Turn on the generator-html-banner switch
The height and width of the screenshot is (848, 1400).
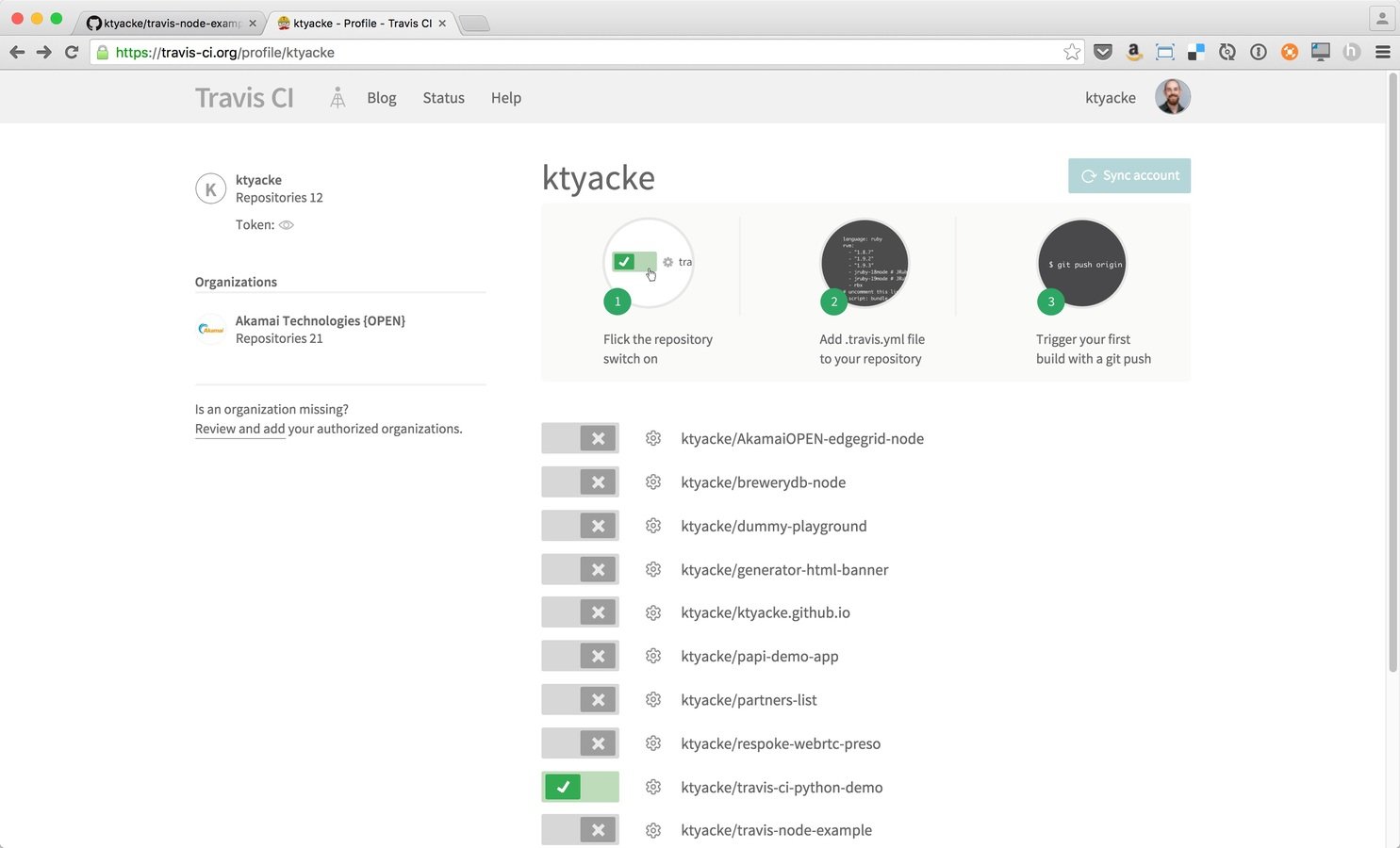(x=580, y=569)
